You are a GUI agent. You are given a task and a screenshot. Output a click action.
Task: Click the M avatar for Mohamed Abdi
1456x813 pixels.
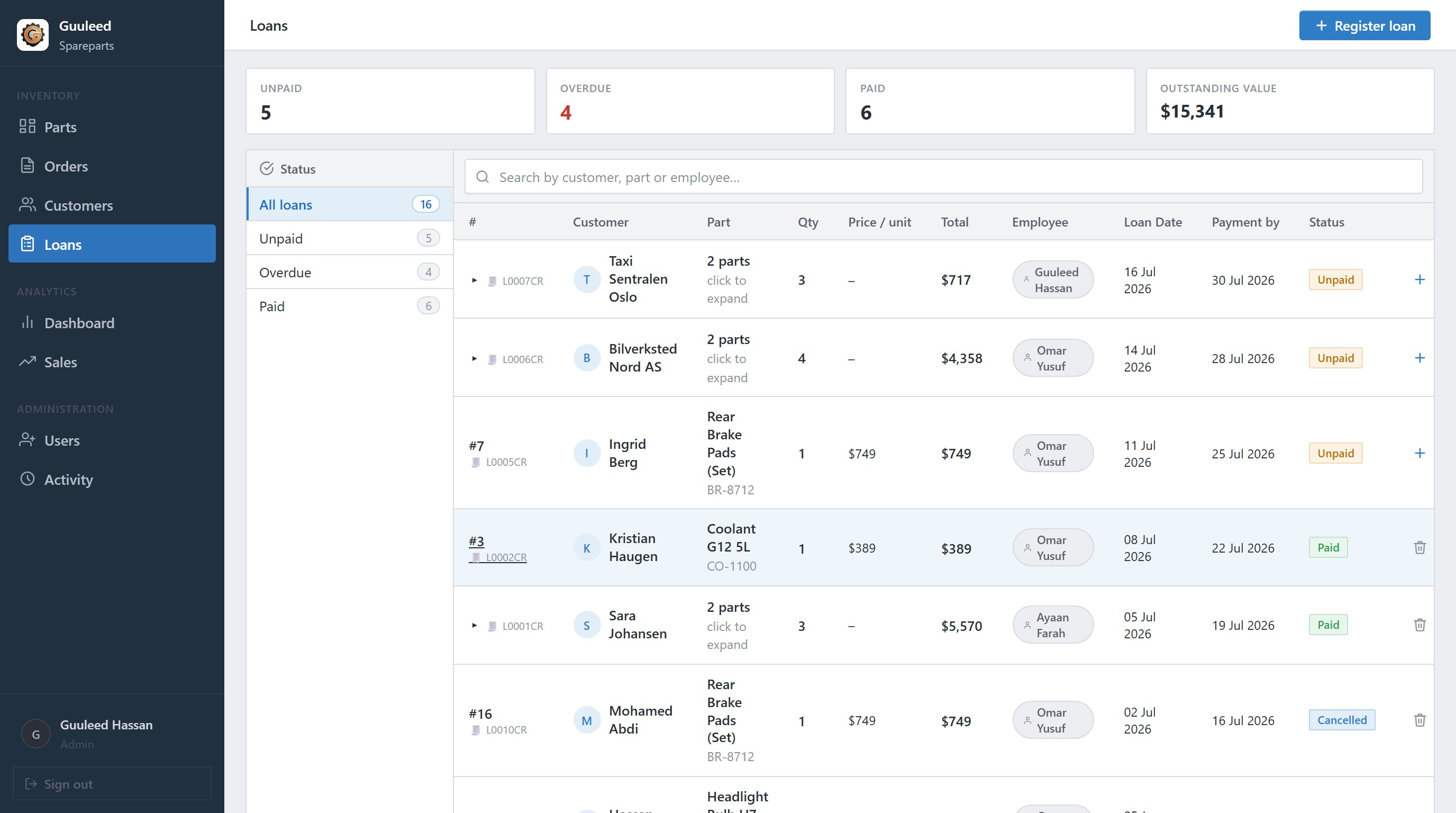[587, 720]
